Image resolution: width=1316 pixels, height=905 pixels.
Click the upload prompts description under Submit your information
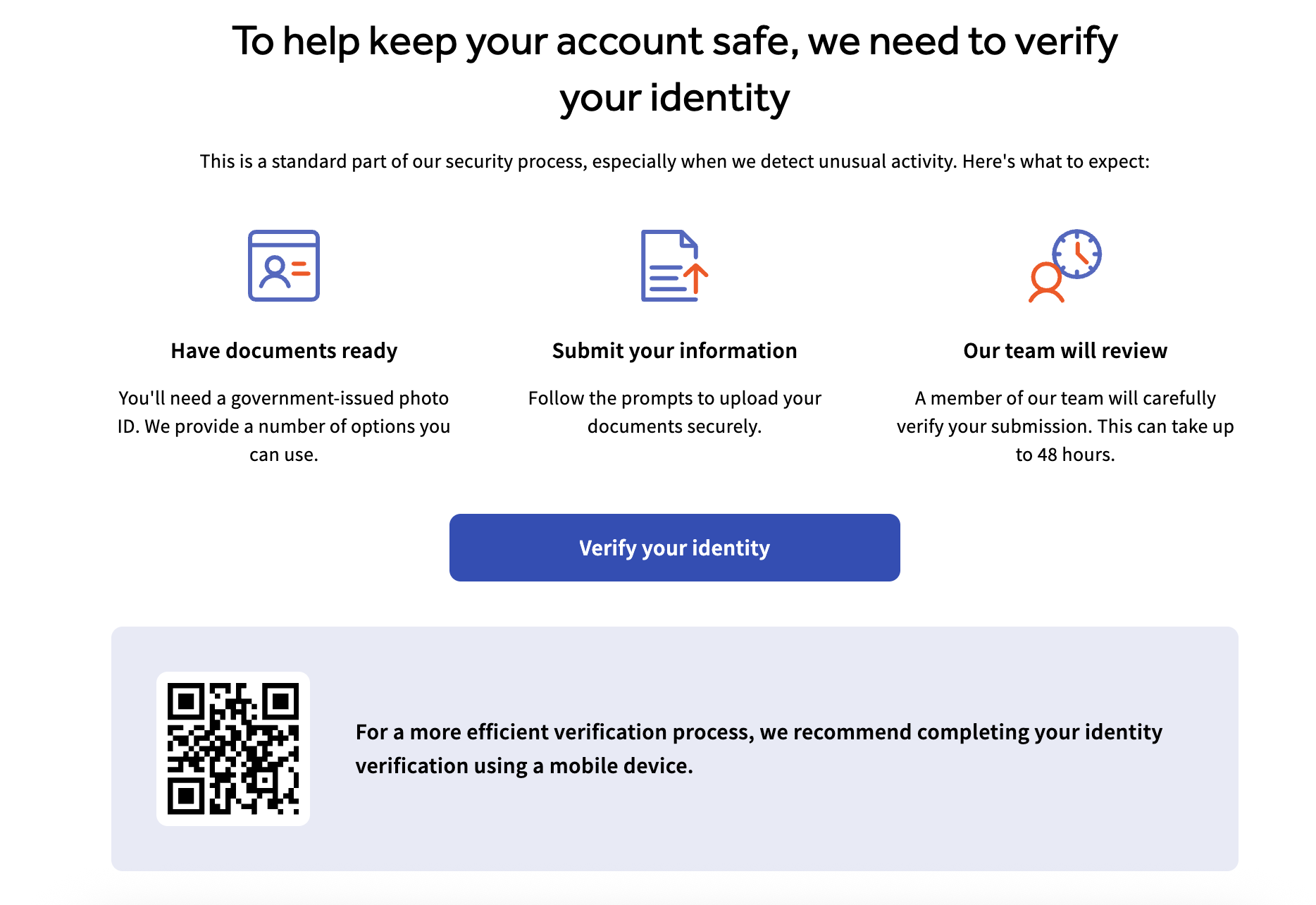coord(673,412)
